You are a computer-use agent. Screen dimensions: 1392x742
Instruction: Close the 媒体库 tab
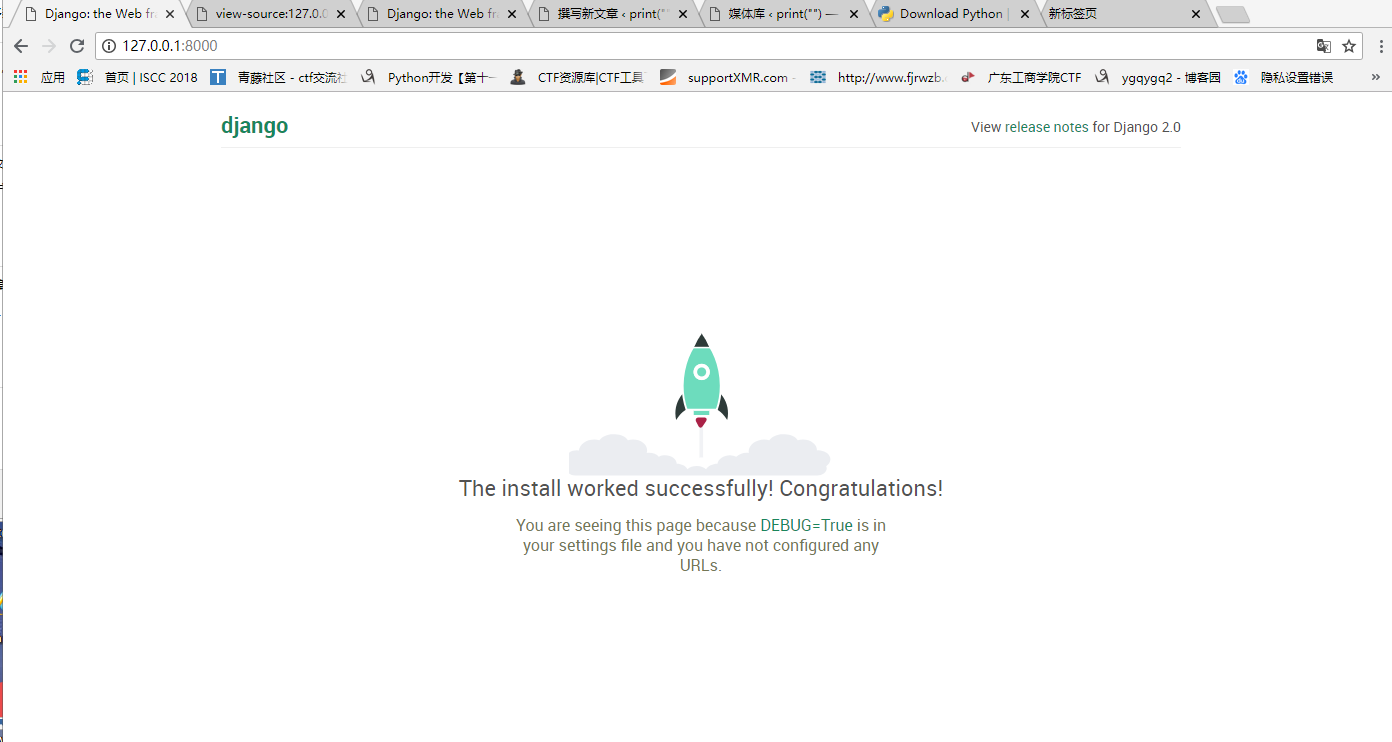coord(854,14)
